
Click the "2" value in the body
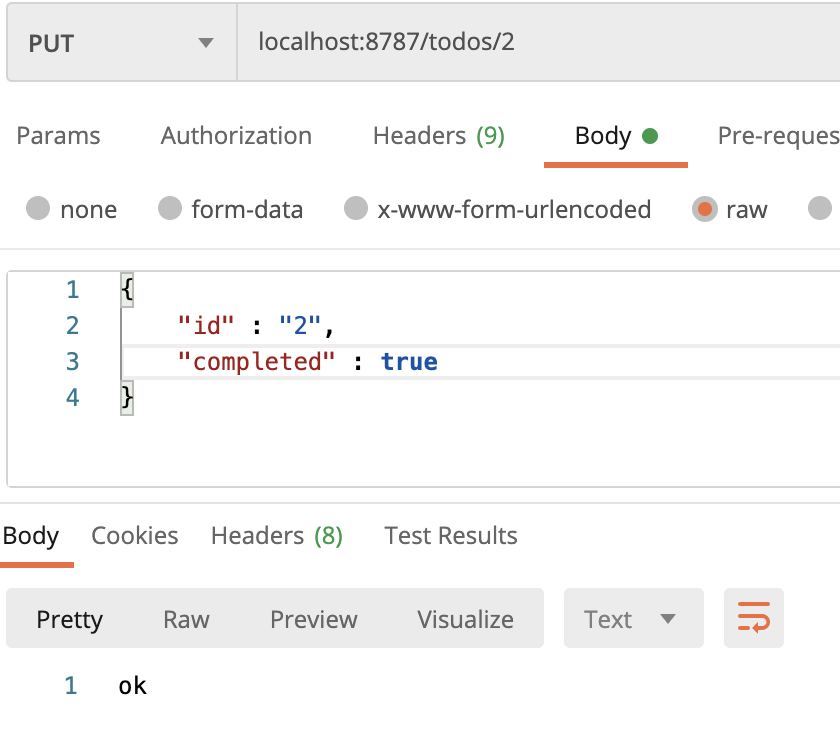(300, 326)
